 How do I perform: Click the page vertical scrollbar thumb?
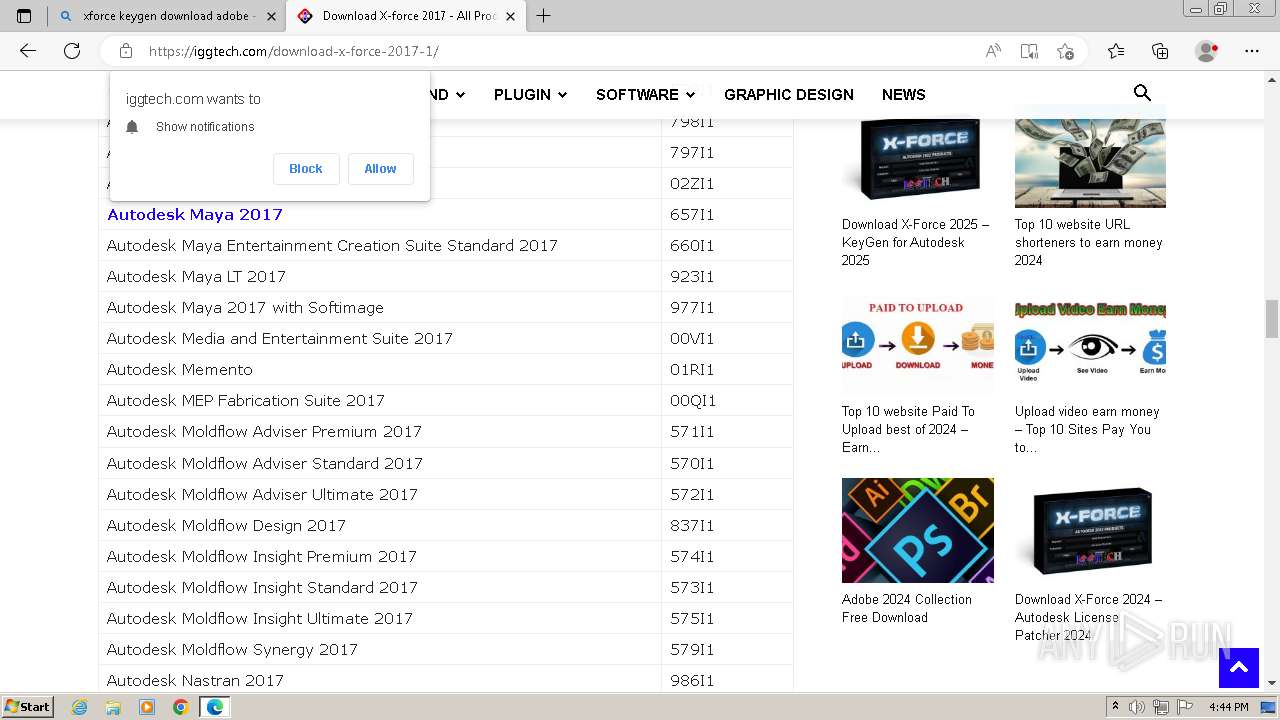[x=1272, y=319]
